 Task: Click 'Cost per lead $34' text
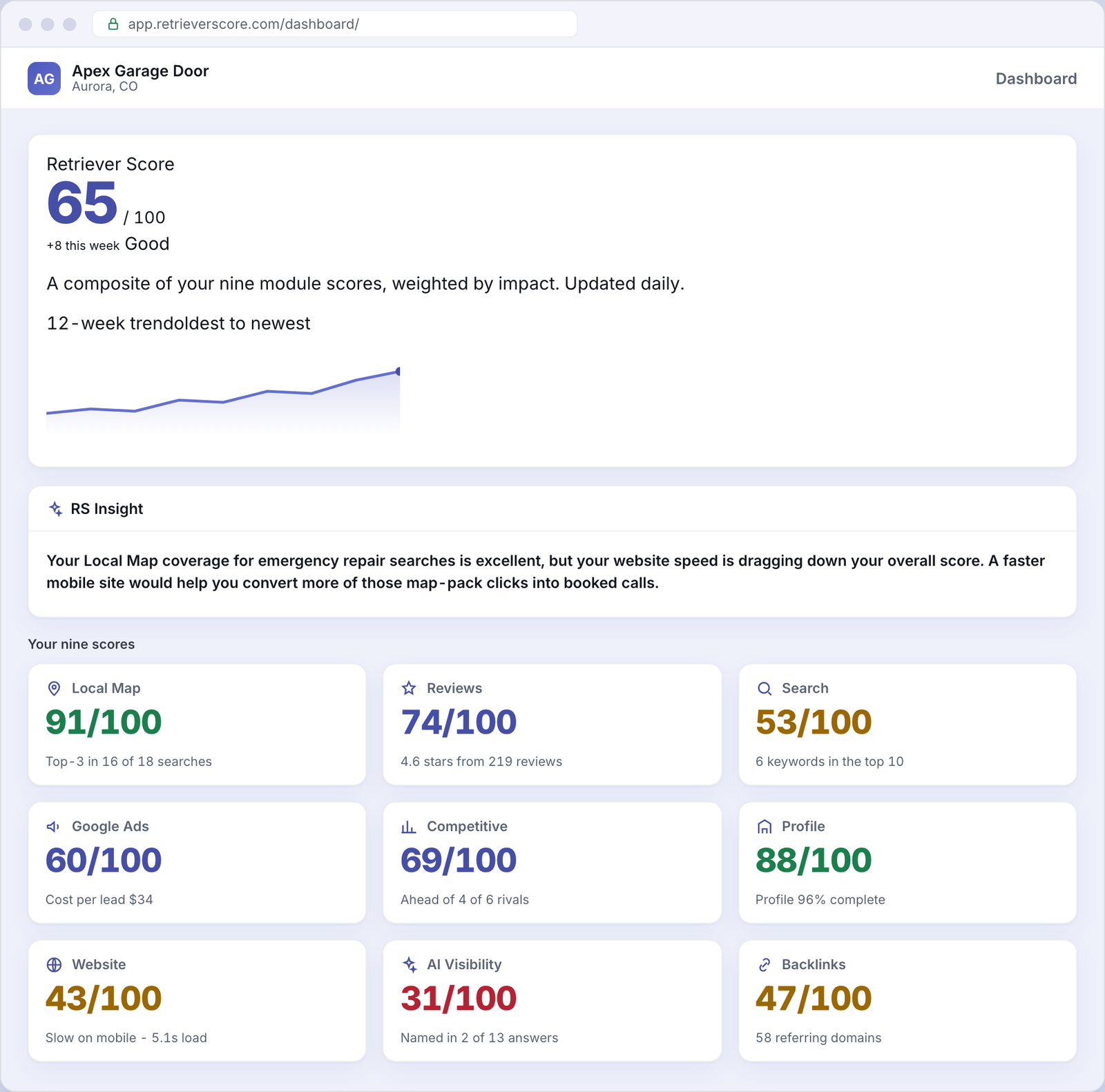click(99, 900)
